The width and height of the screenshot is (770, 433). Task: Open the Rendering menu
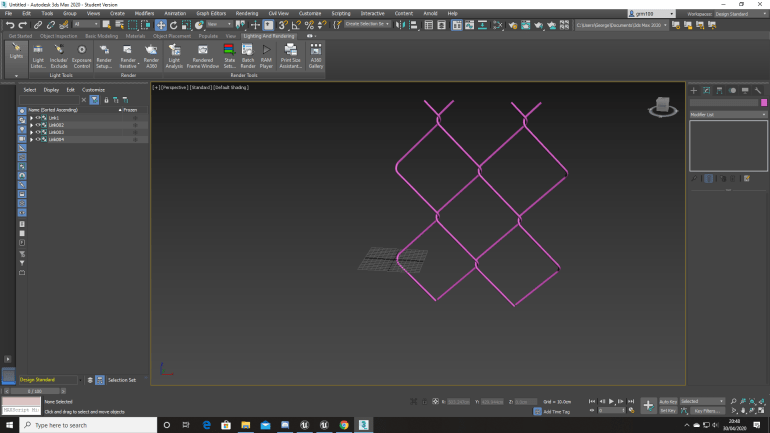246,13
